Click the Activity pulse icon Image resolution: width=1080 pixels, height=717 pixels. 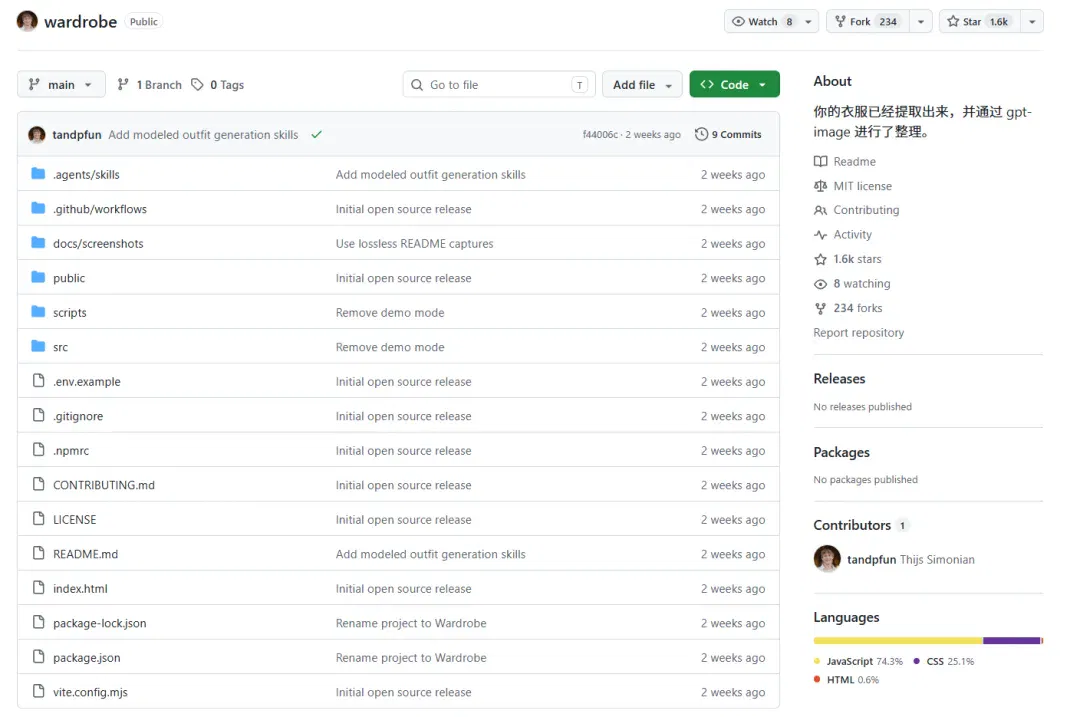coord(820,235)
